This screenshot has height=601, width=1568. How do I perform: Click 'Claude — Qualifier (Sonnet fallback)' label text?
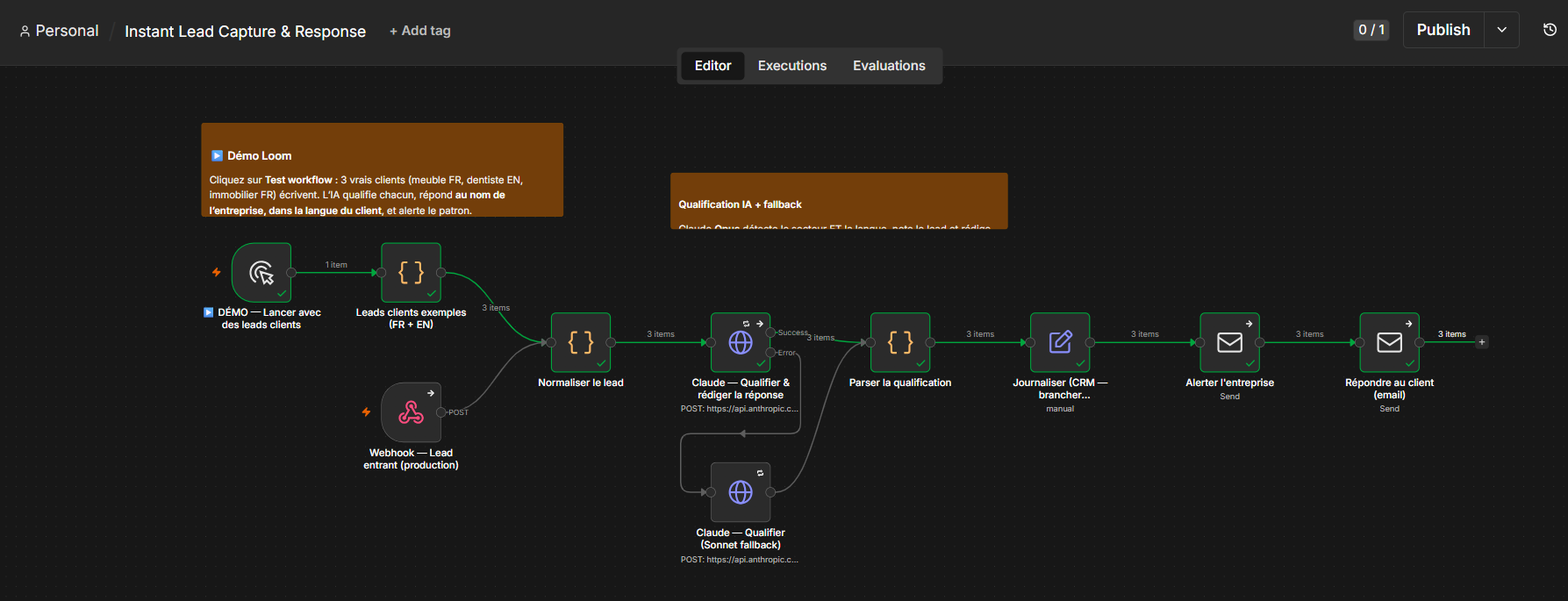pos(741,539)
